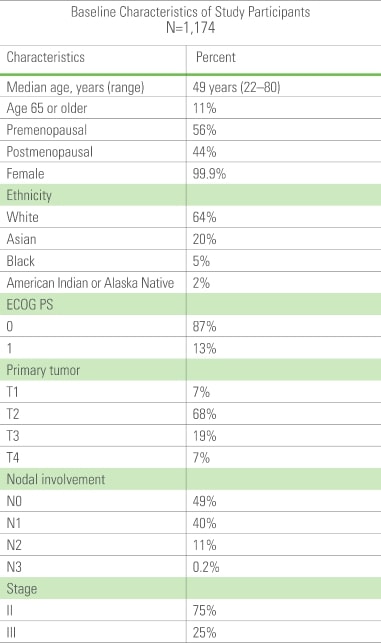Click the Median age row label
Screen dimensions: 381x643
tap(75, 87)
